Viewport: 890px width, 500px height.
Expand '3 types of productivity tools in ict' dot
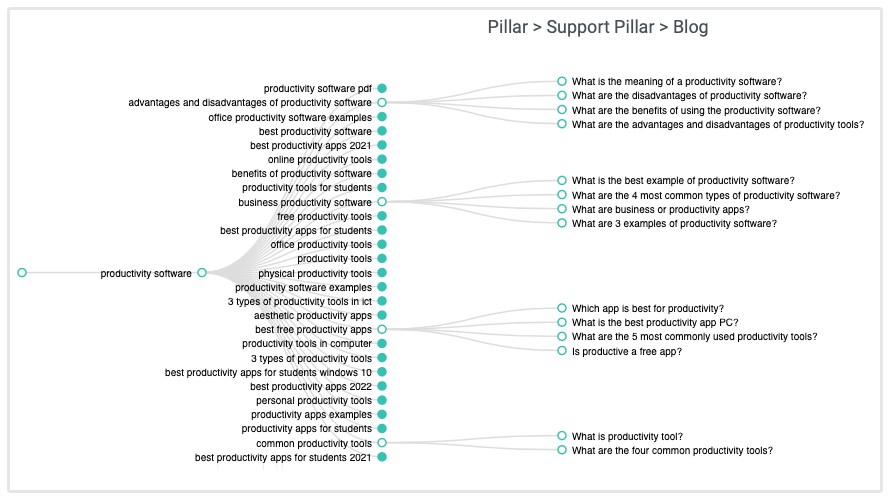pyautogui.click(x=382, y=301)
